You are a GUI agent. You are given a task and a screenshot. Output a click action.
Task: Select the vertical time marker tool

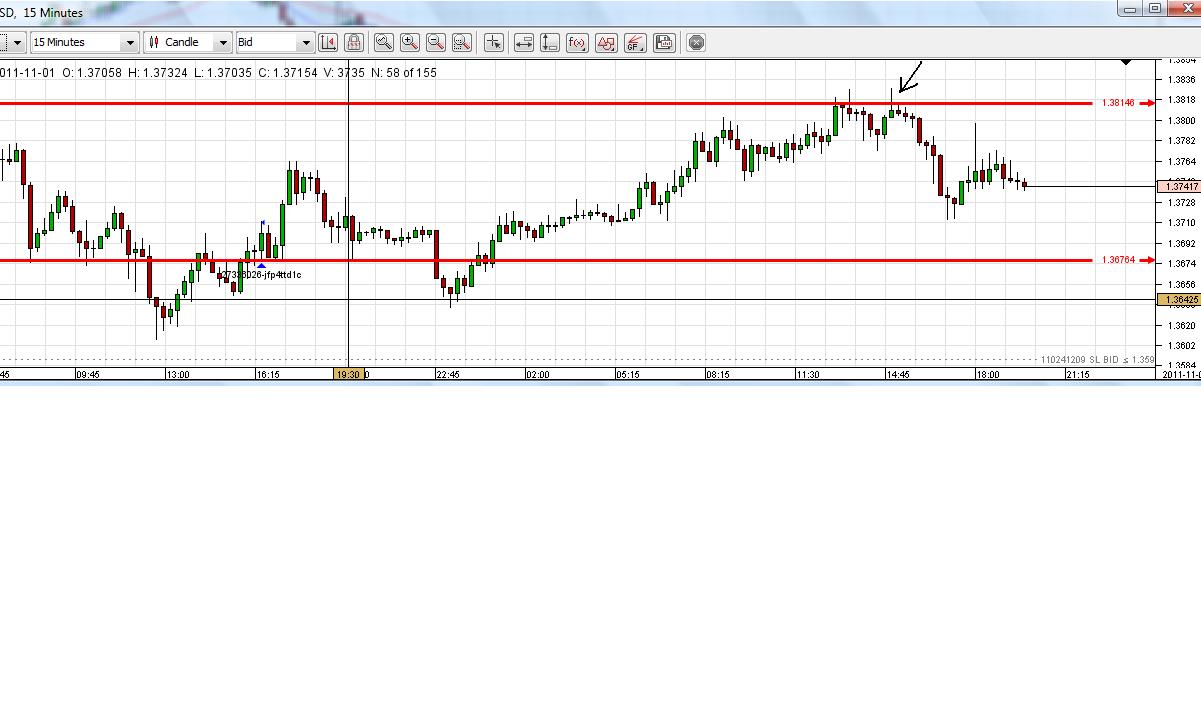click(x=549, y=42)
